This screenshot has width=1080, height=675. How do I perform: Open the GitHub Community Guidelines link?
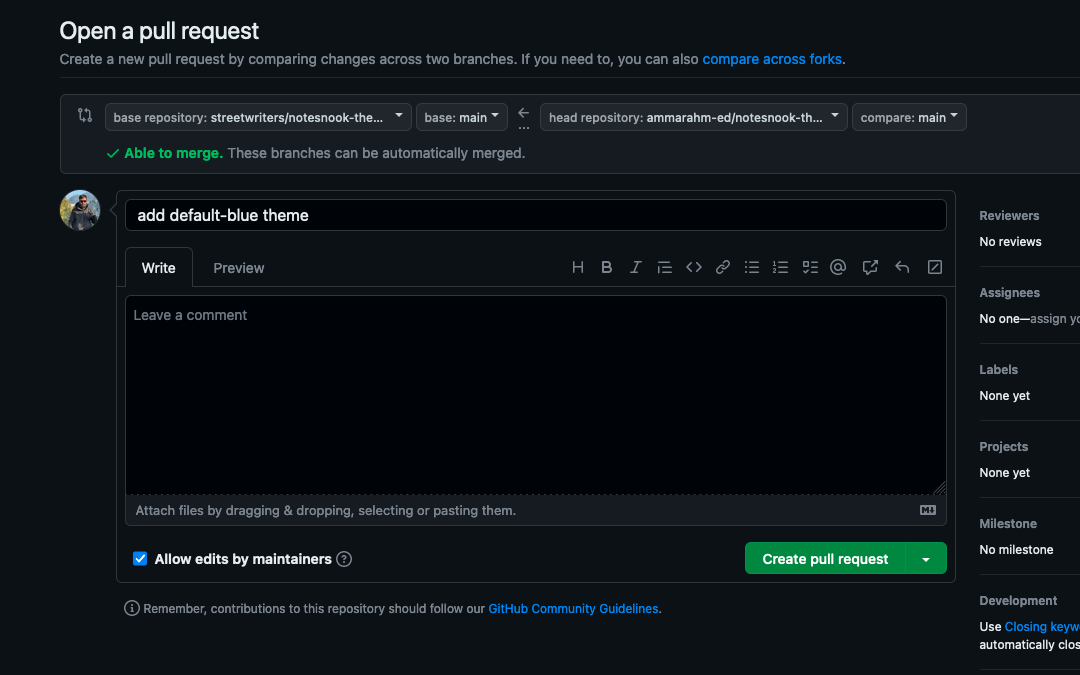point(573,608)
